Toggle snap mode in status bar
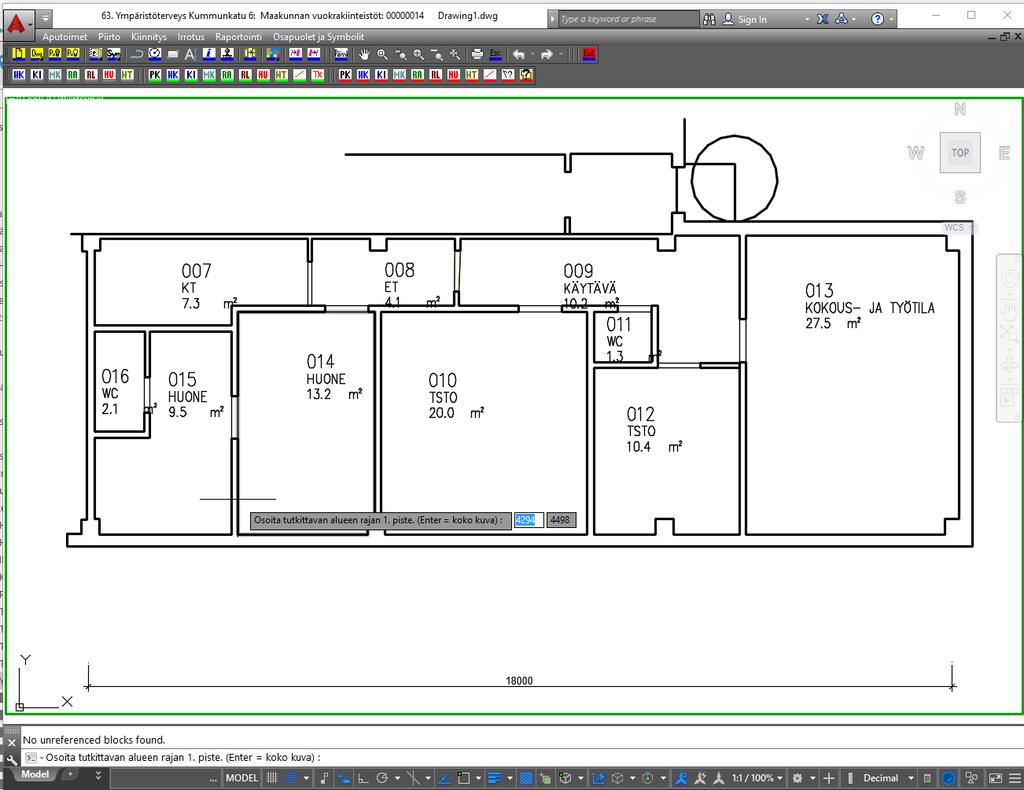This screenshot has height=790, width=1024. (290, 778)
